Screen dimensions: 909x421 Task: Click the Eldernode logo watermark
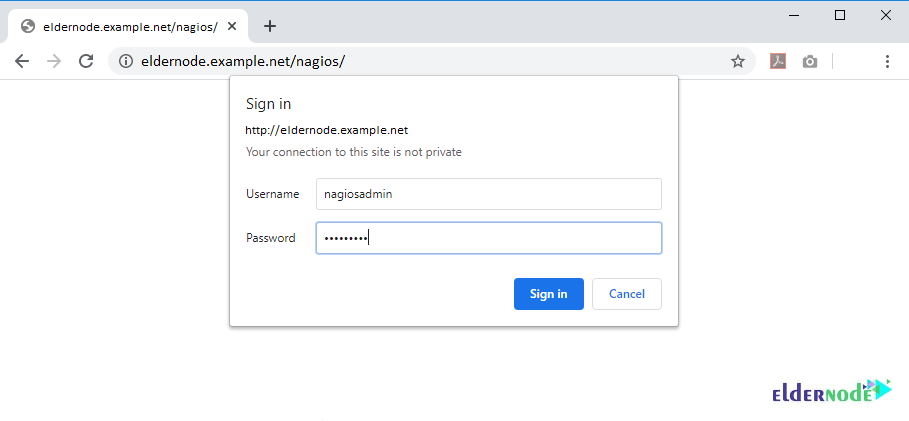pyautogui.click(x=832, y=391)
